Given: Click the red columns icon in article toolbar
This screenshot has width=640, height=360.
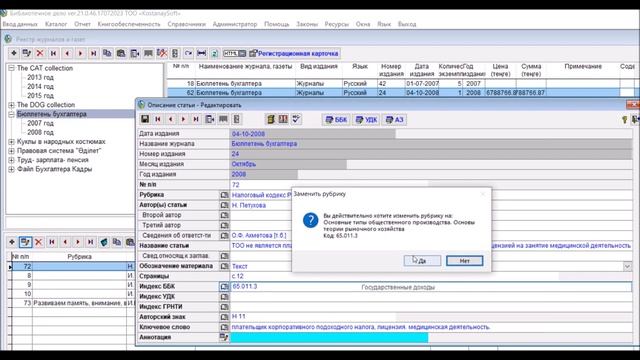Looking at the screenshot, I should [283, 119].
